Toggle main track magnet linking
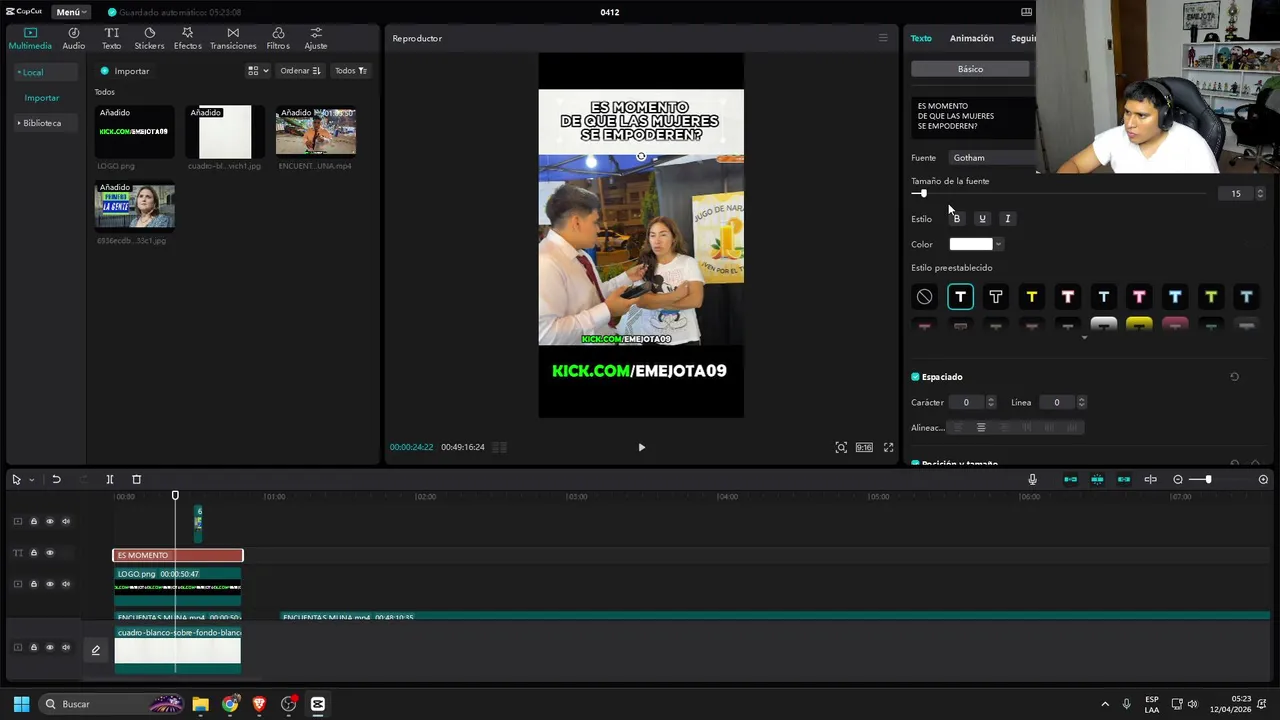 (1070, 480)
